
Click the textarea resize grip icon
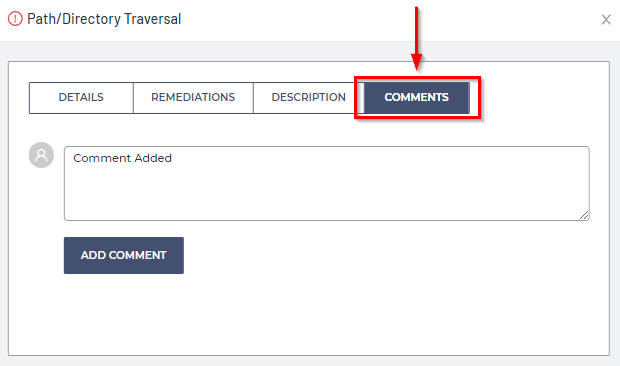[584, 215]
